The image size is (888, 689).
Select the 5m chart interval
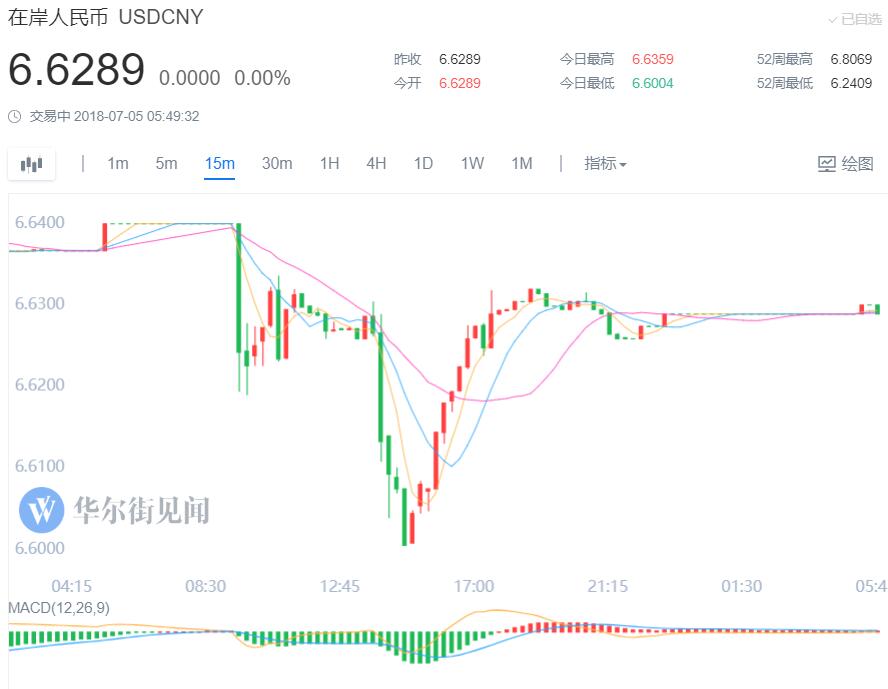[166, 164]
